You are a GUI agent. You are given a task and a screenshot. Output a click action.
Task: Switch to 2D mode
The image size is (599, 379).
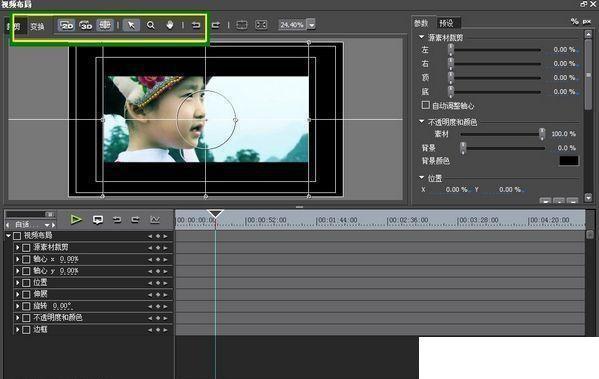point(66,25)
